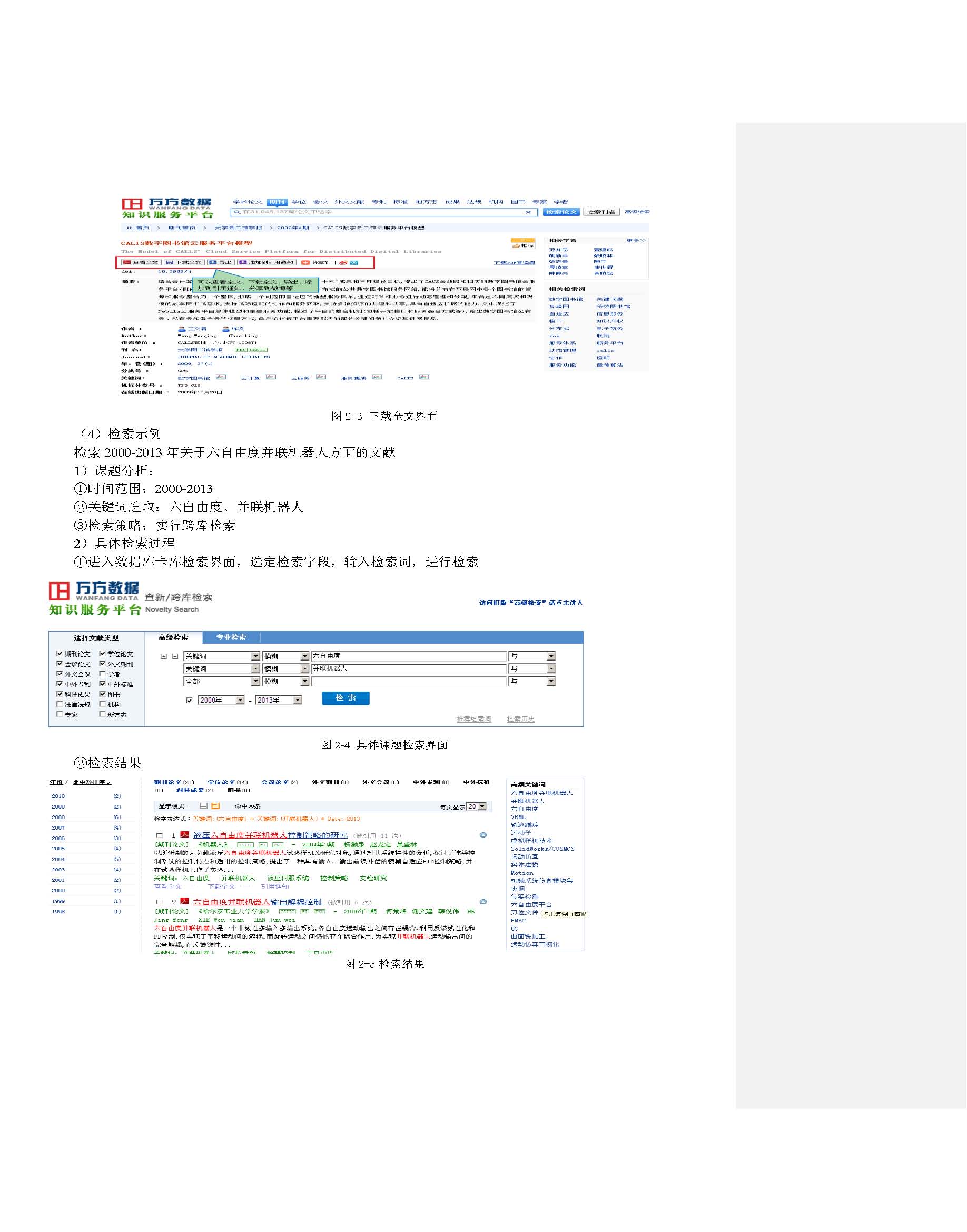The image size is (967, 1232).
Task: Click the blue 检索 button
Action: 346,698
